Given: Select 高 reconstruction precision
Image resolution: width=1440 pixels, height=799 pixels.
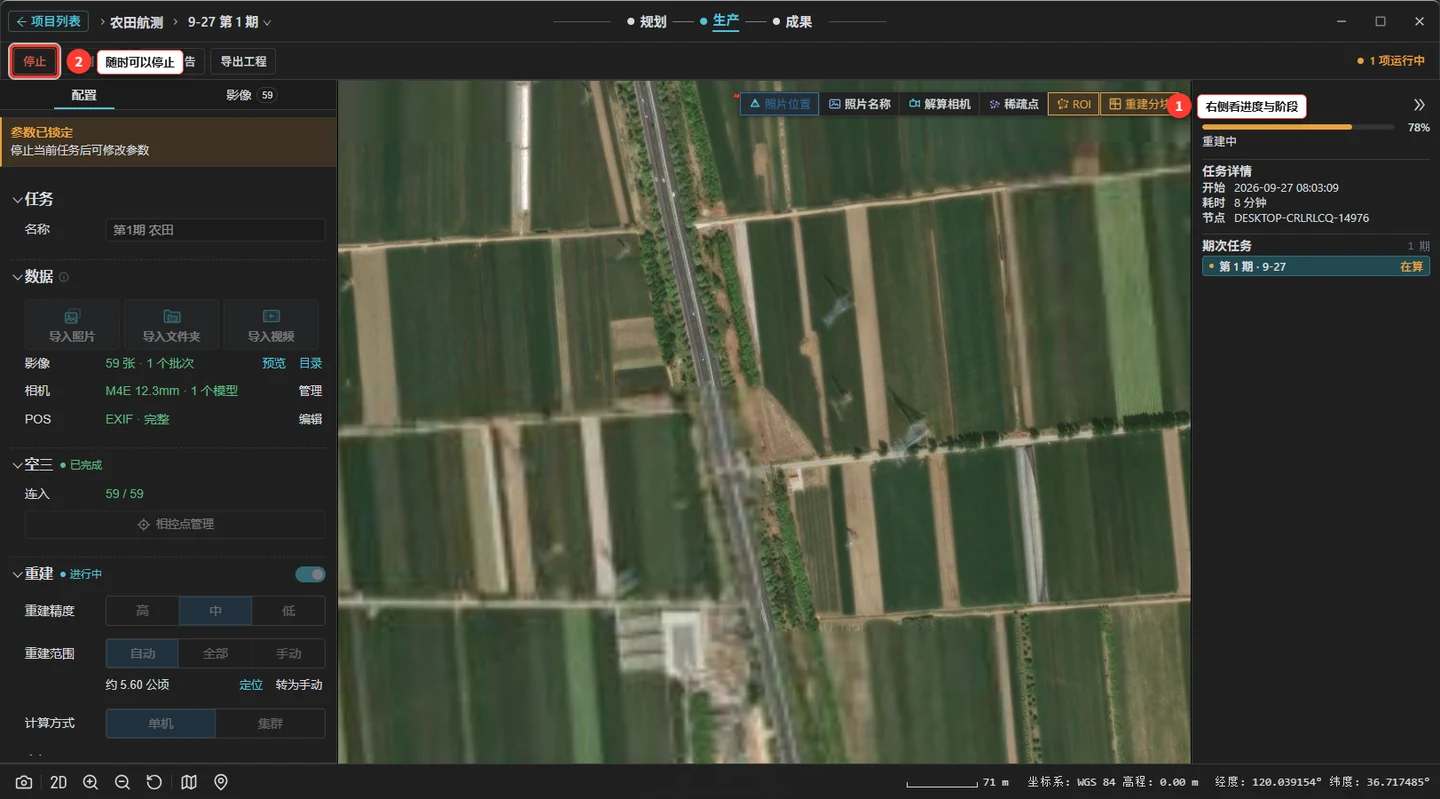Looking at the screenshot, I should coord(143,611).
